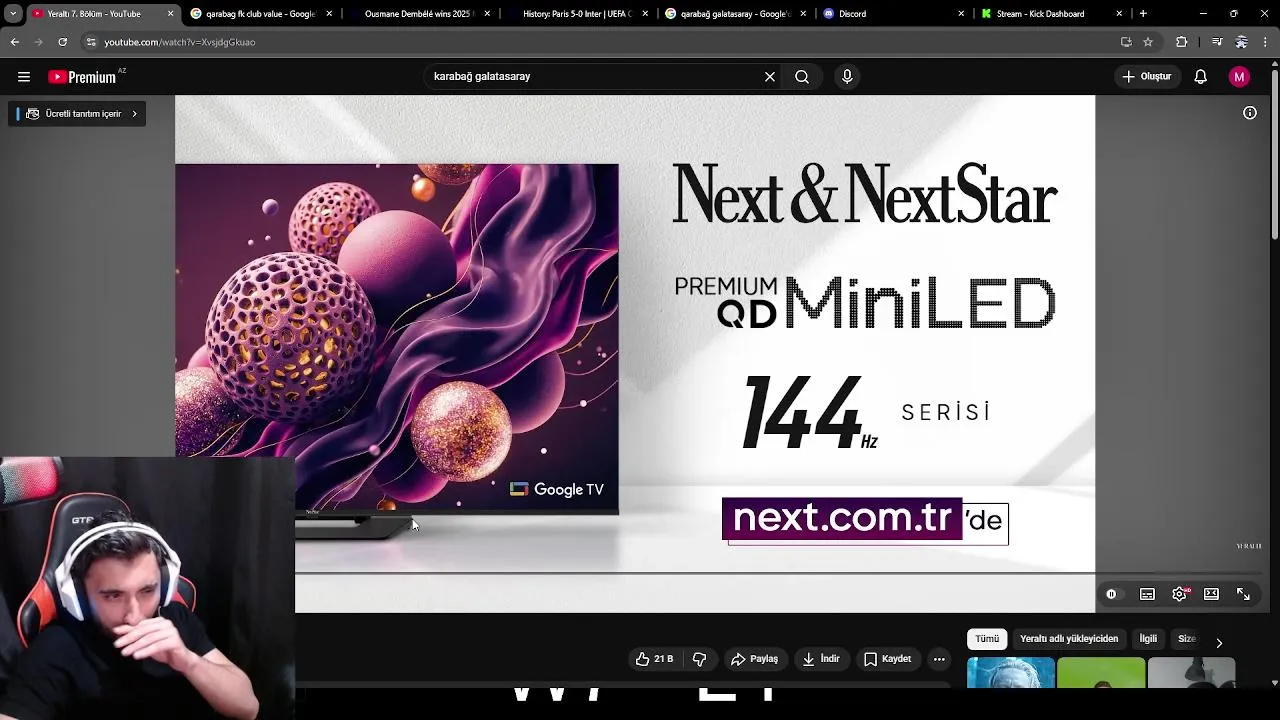
Task: Open the media controls icon in toolbar
Action: point(1216,42)
